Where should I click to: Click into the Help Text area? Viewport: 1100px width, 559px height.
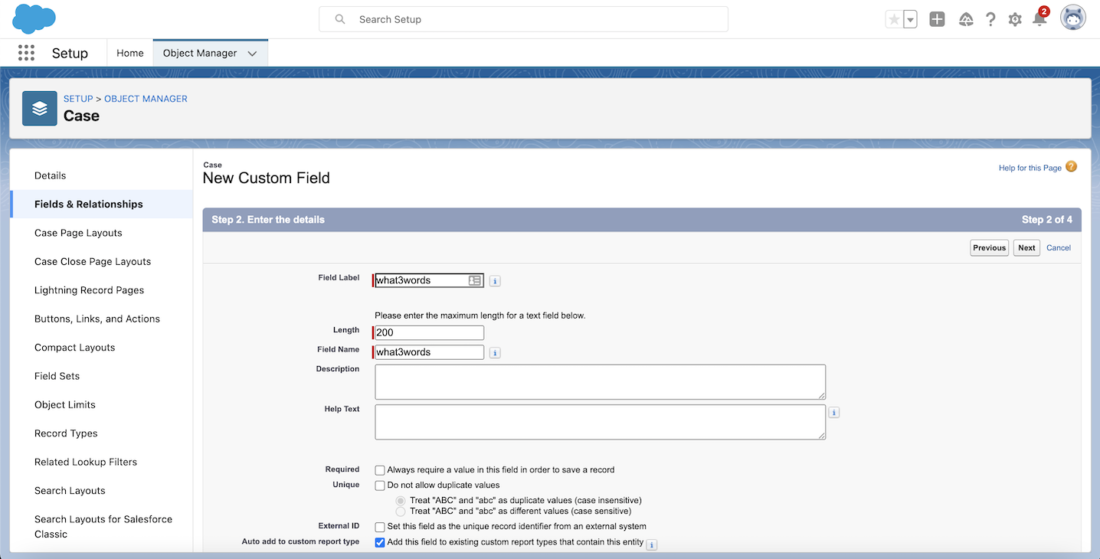tap(600, 422)
